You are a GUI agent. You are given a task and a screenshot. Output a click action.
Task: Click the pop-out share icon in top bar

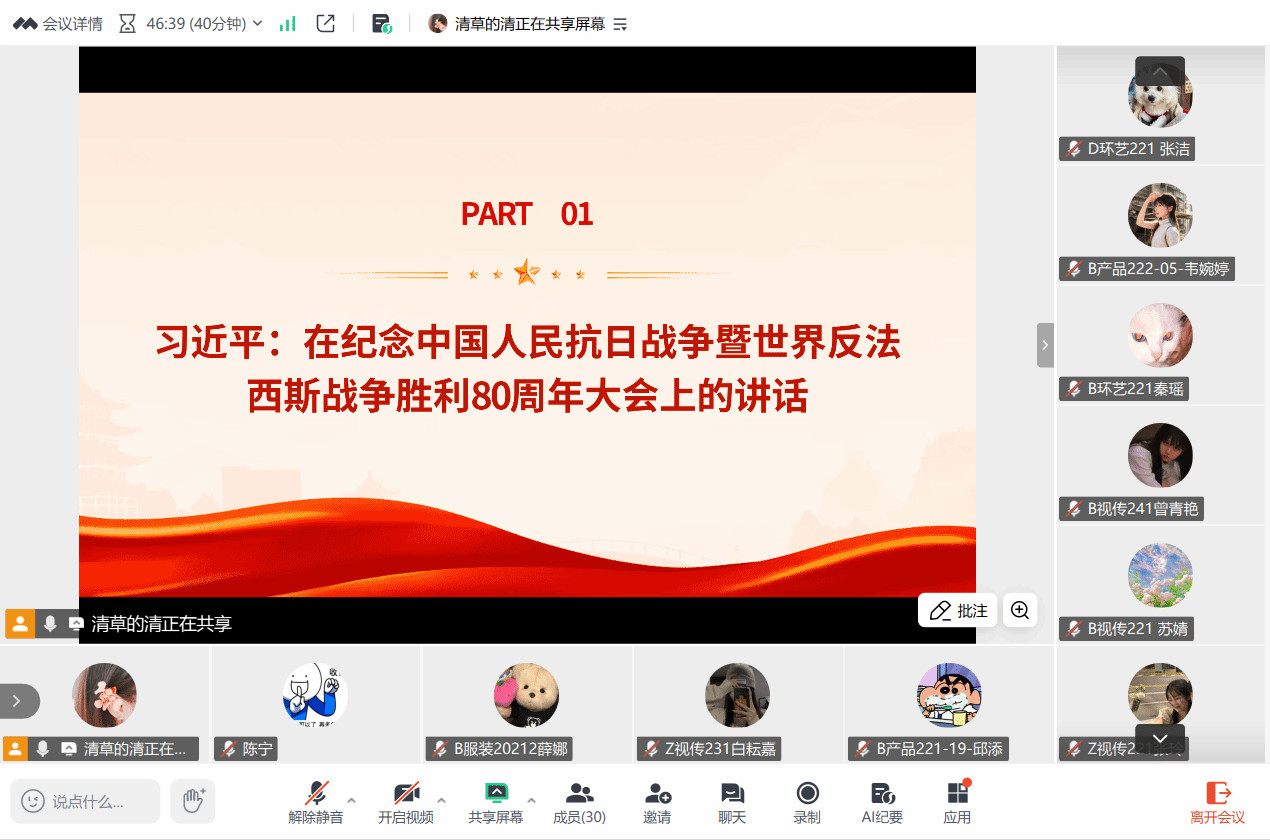[325, 23]
